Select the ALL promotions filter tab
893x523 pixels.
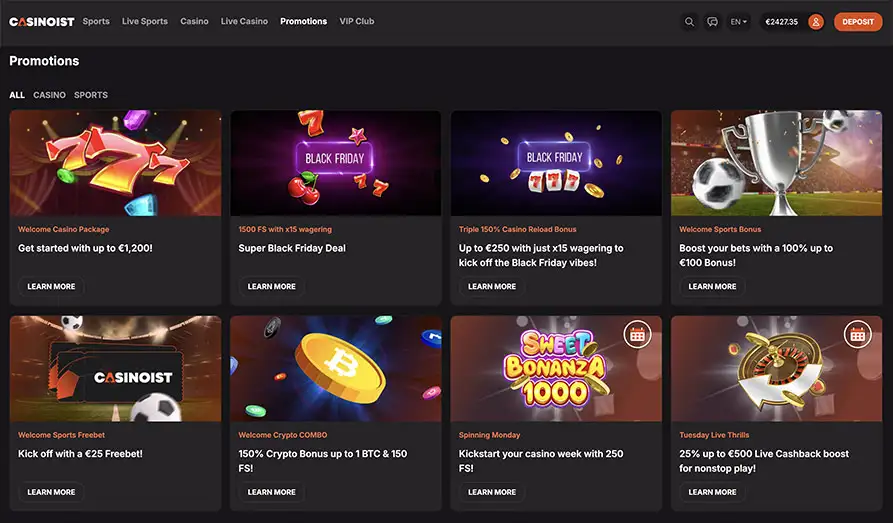17,95
